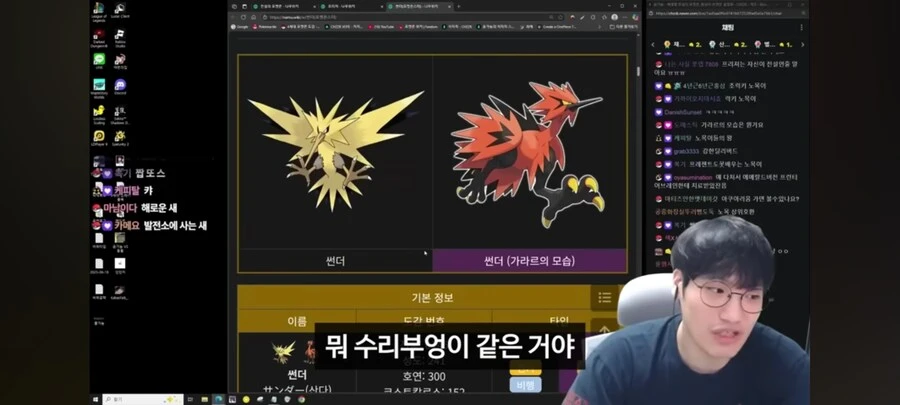This screenshot has width=900, height=405.
Task: Open Task View on the taskbar
Action: click(x=190, y=399)
